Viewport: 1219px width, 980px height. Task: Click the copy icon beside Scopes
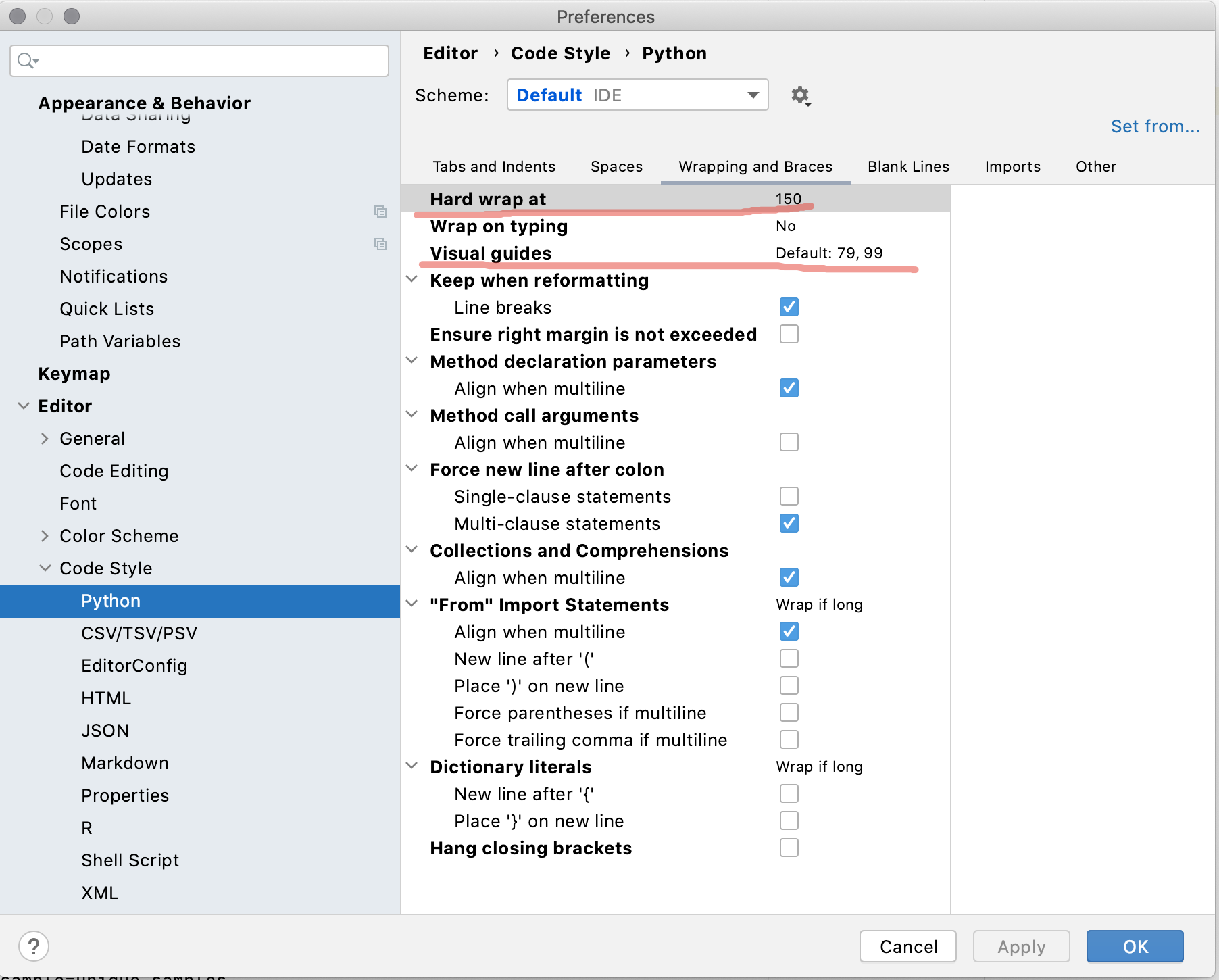pyautogui.click(x=380, y=244)
